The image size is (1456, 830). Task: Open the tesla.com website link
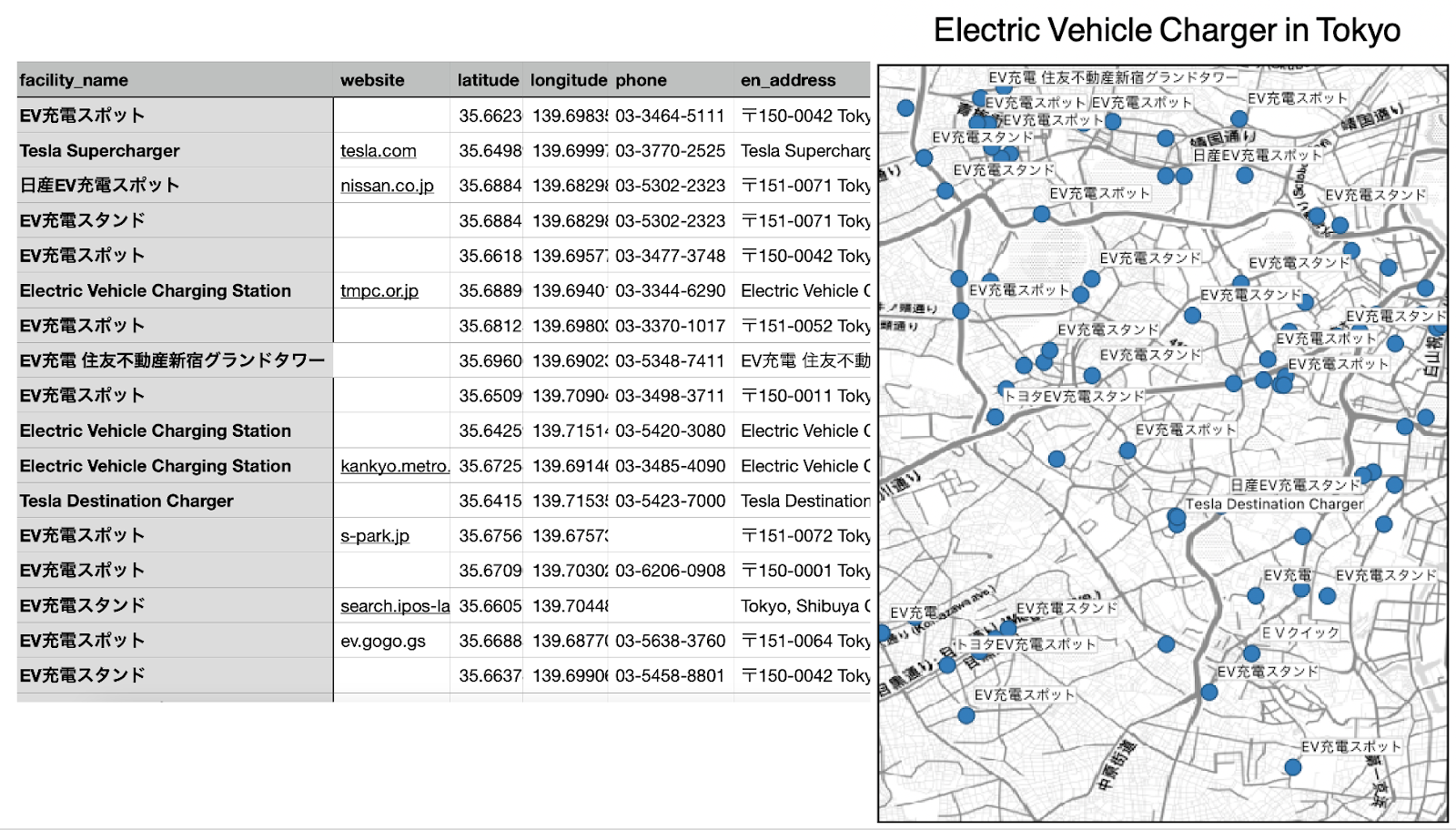coord(378,151)
